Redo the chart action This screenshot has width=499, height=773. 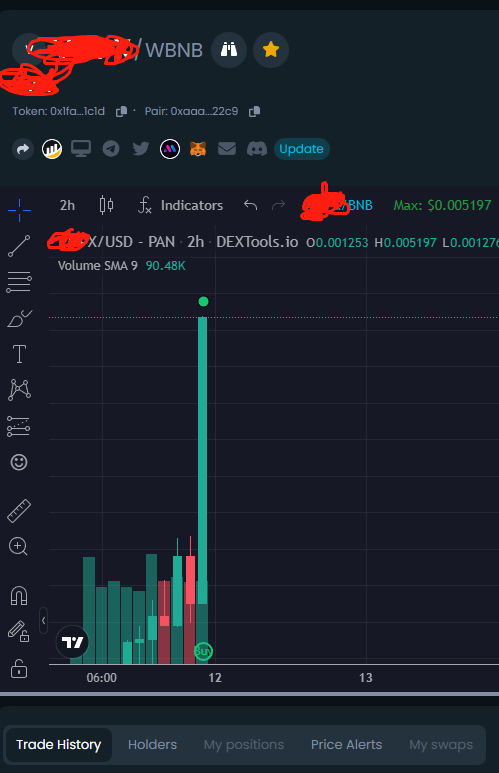click(x=279, y=205)
